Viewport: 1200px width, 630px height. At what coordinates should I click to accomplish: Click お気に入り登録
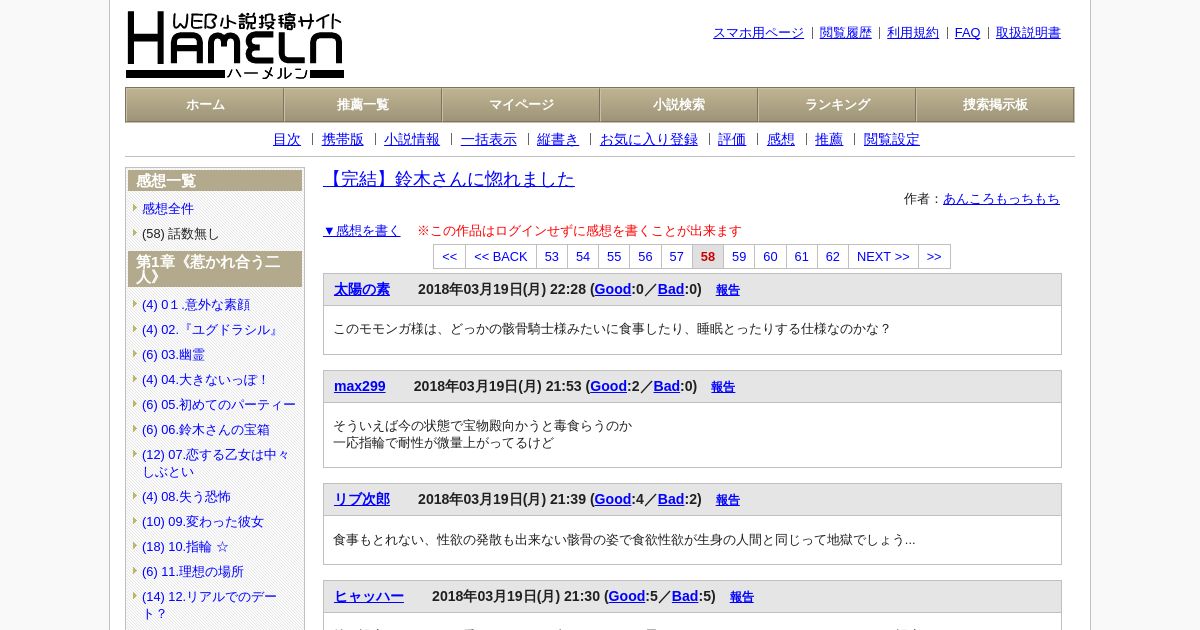tap(649, 140)
